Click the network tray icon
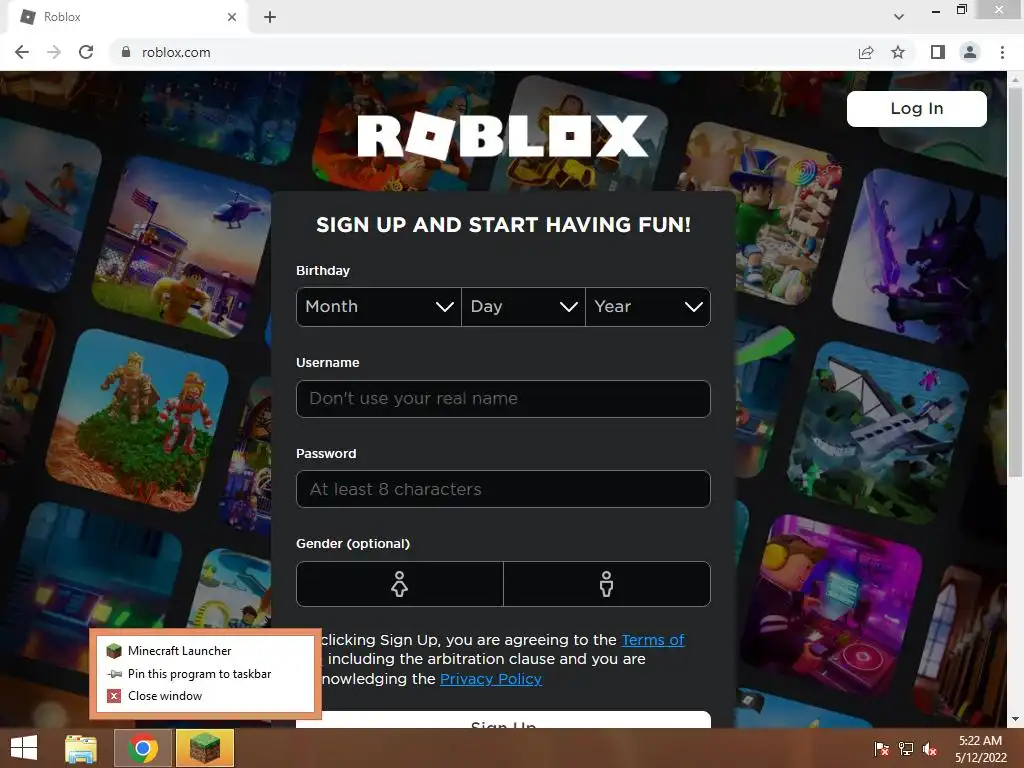 coord(906,749)
